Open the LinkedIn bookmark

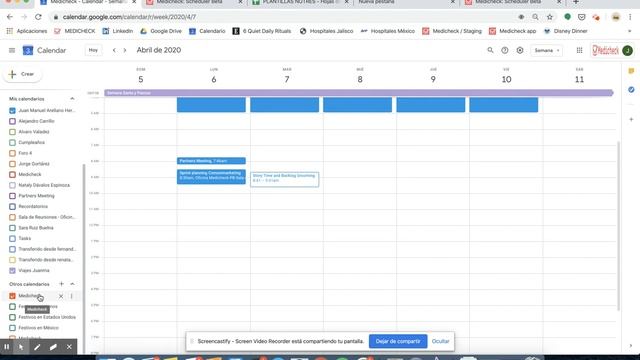point(118,31)
